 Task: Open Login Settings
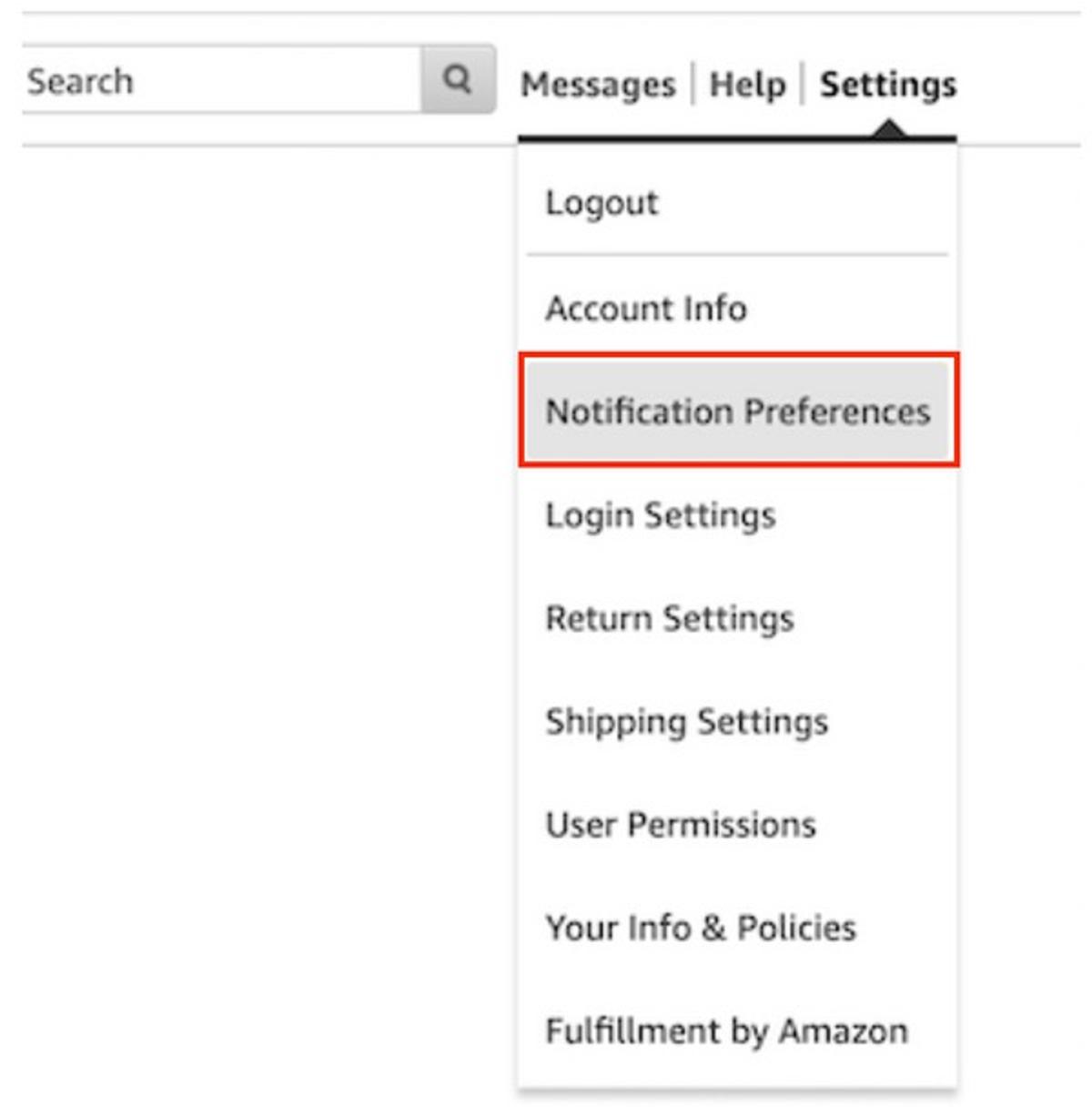(x=660, y=514)
